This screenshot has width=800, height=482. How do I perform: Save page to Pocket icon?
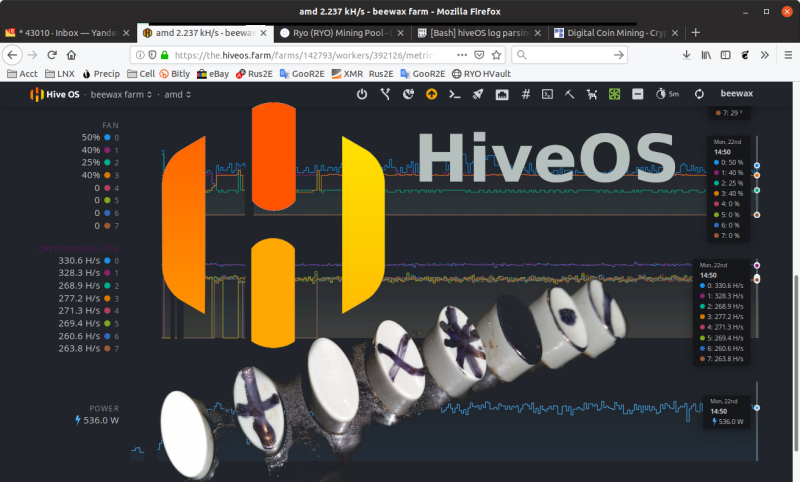pyautogui.click(x=479, y=55)
